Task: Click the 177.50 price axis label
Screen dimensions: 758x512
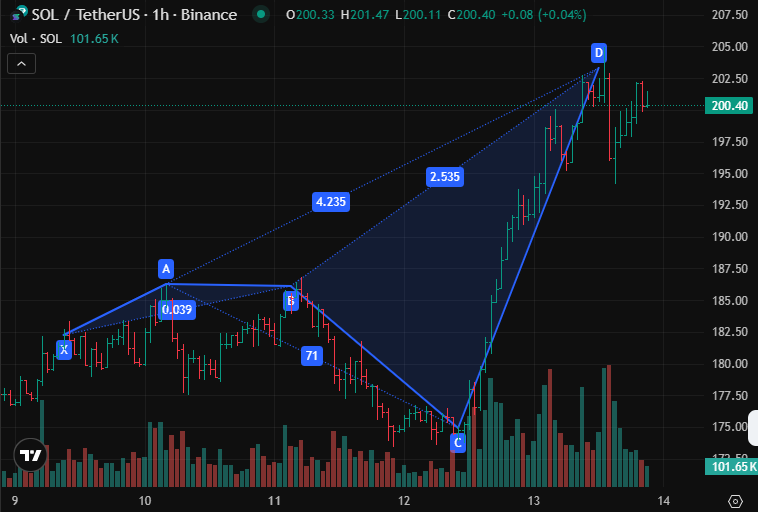Action: (729, 395)
